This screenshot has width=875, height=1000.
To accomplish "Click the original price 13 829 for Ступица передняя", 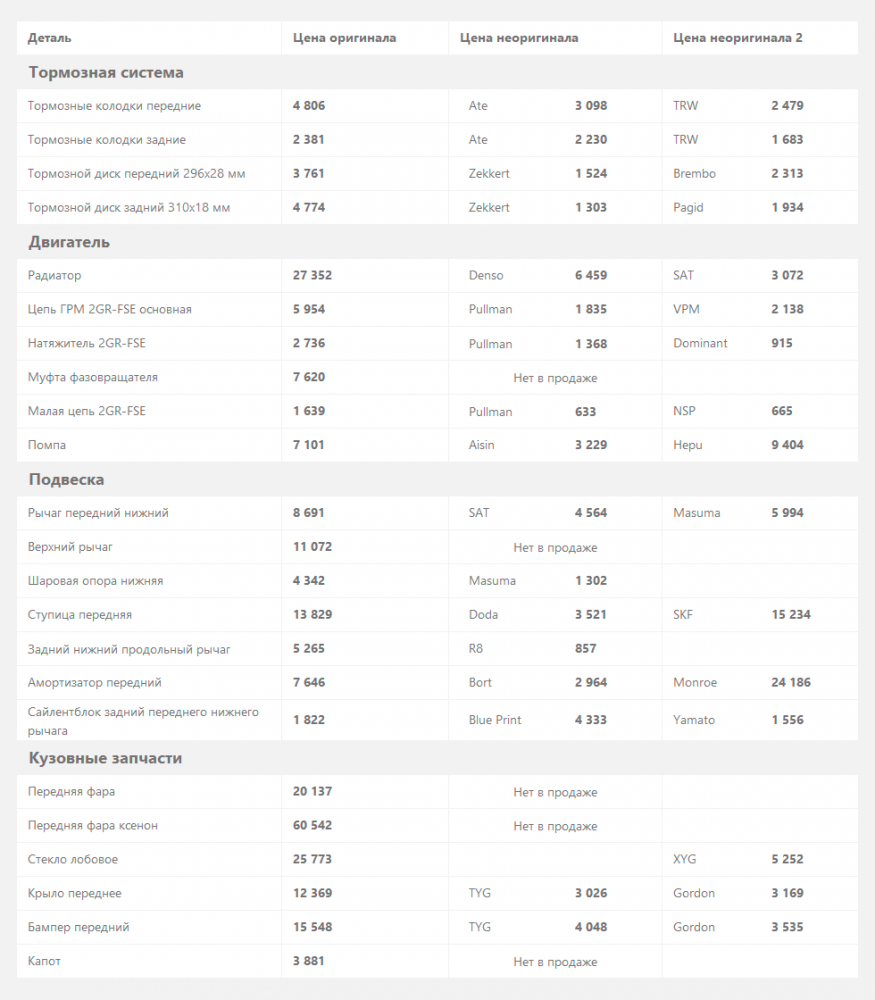I will click(x=312, y=615).
